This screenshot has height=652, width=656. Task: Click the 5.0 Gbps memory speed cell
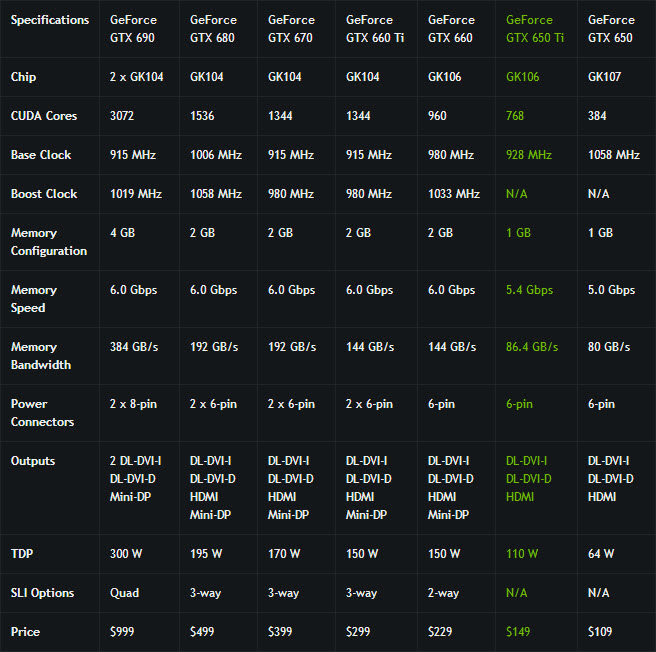tap(611, 290)
